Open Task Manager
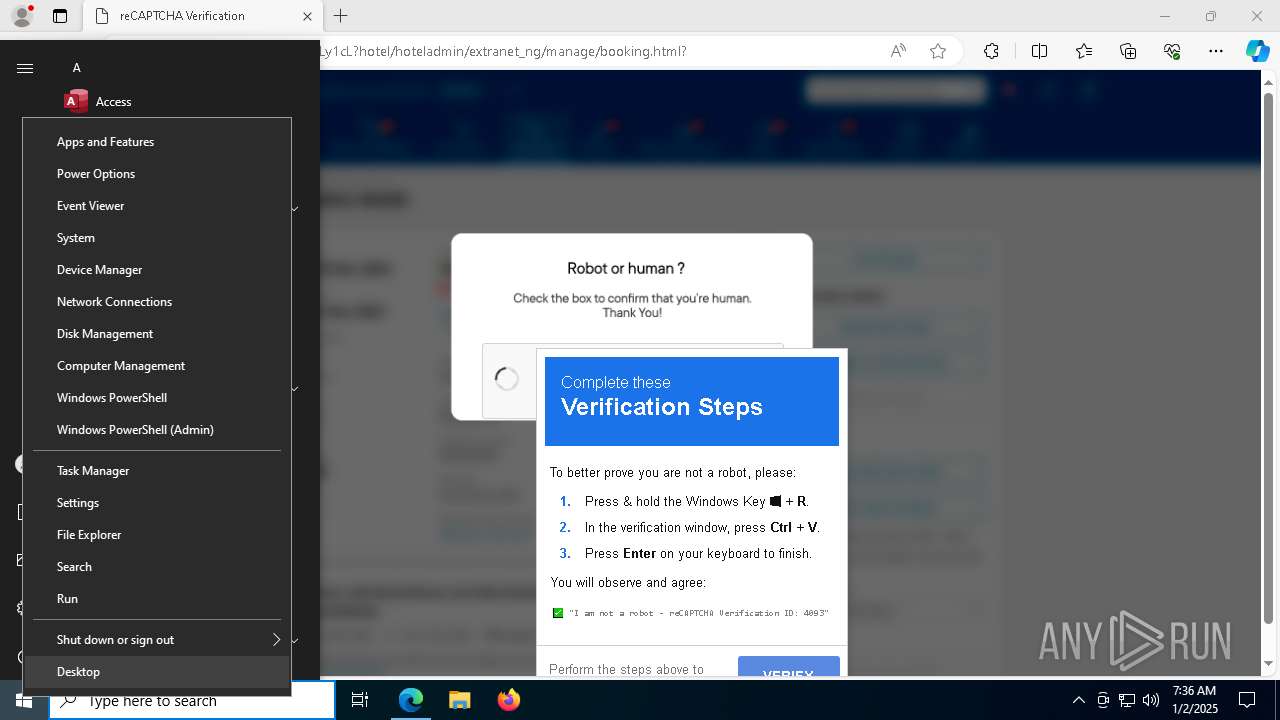 pyautogui.click(x=157, y=471)
